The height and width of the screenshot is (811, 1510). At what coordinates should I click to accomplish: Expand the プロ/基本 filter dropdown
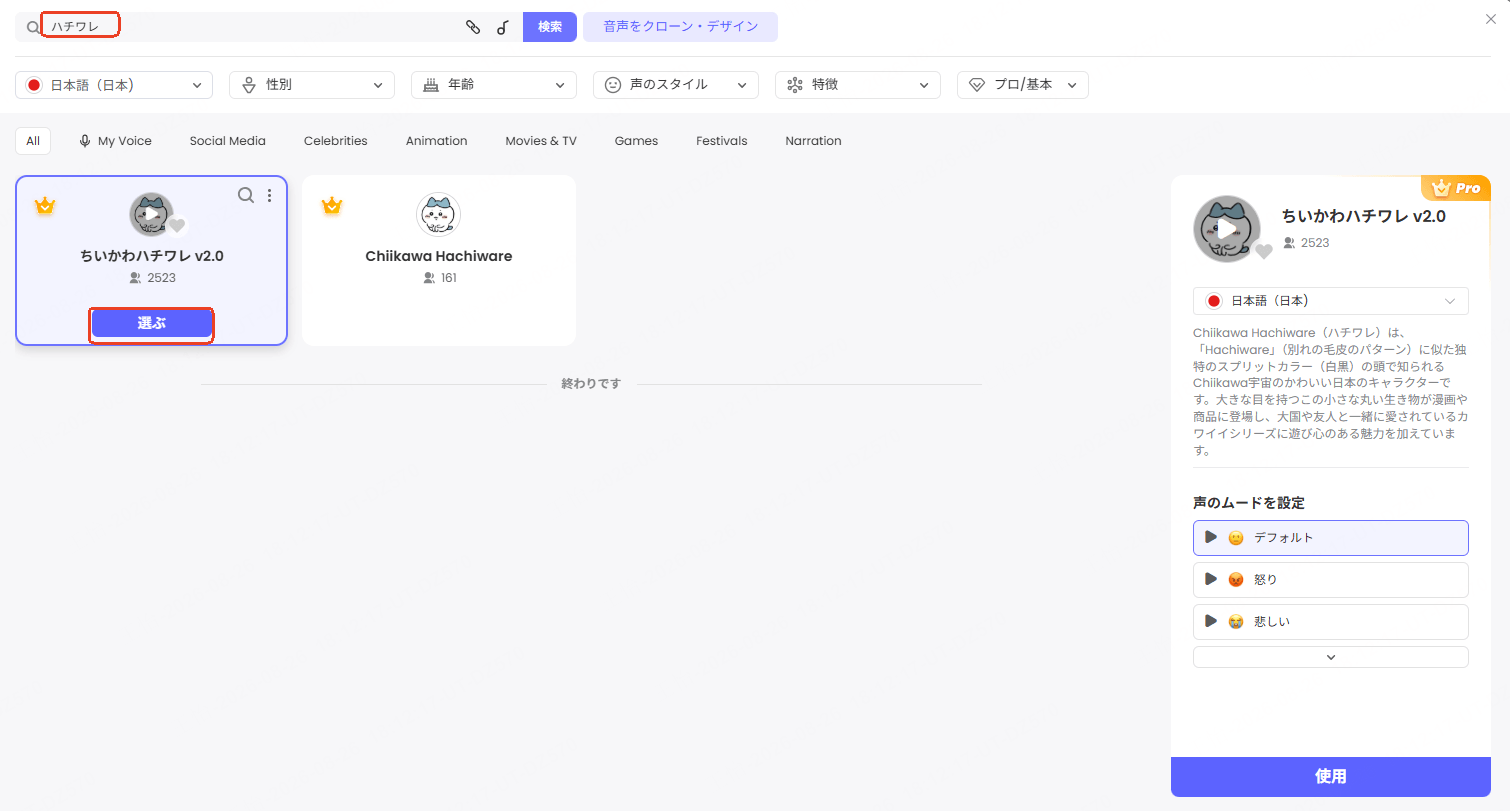point(1023,85)
